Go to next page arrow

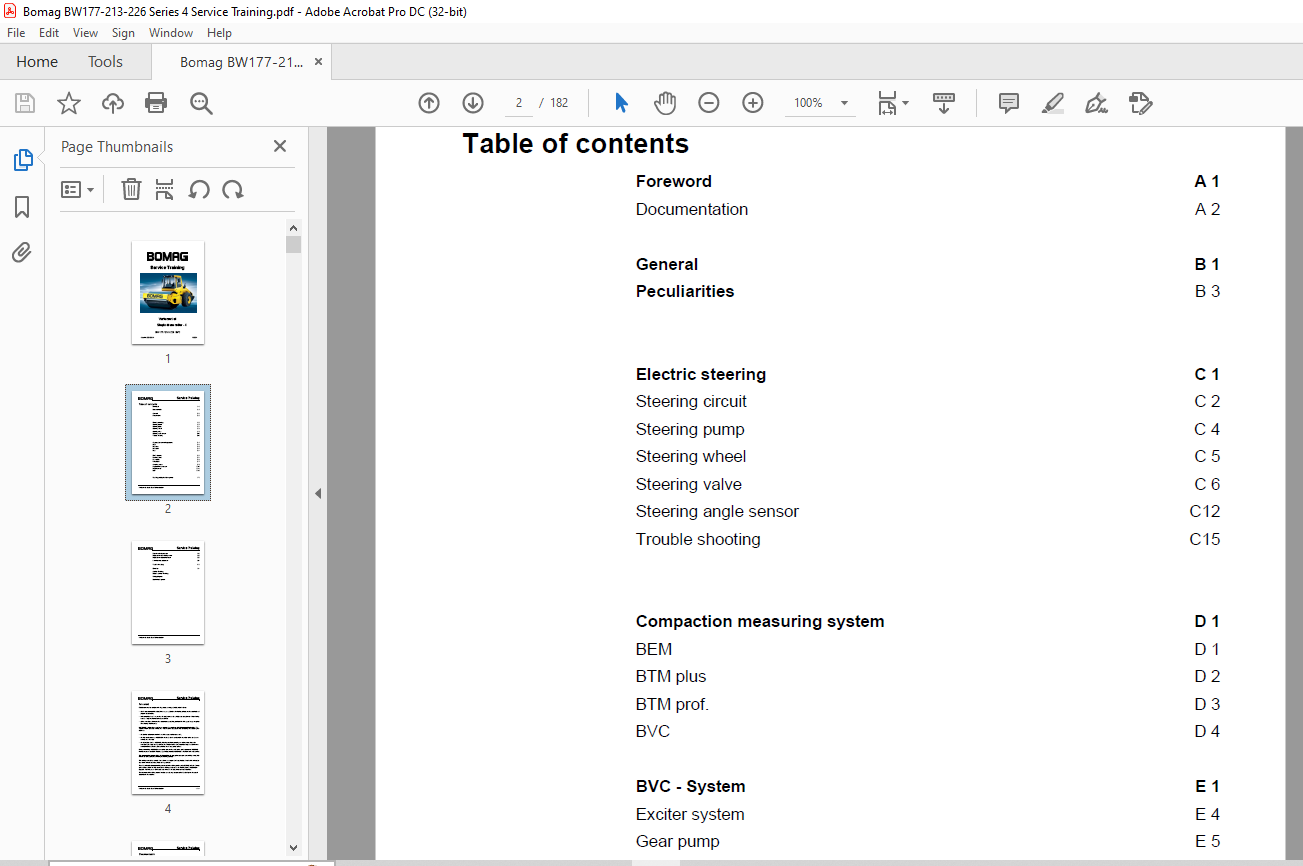(x=473, y=103)
